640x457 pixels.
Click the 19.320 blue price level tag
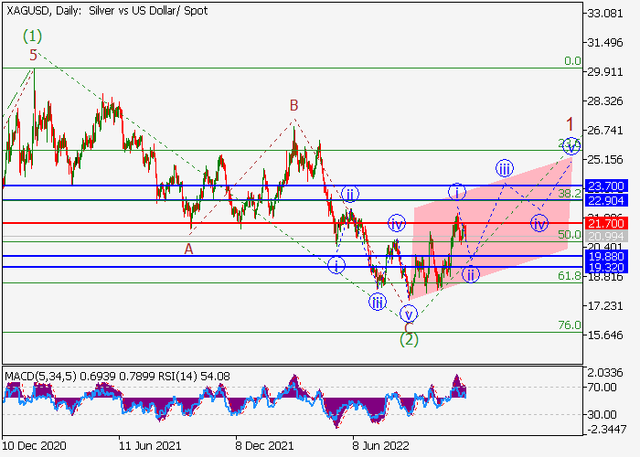[608, 267]
